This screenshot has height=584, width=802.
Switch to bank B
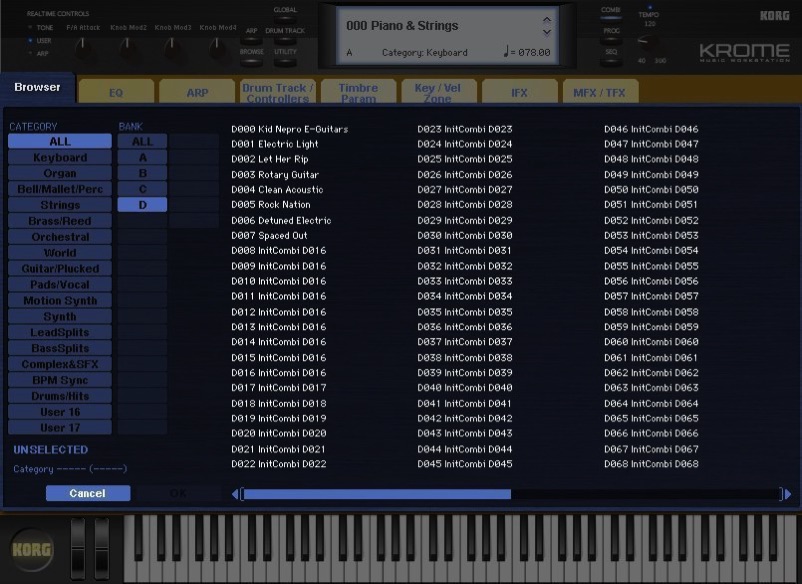tap(142, 173)
